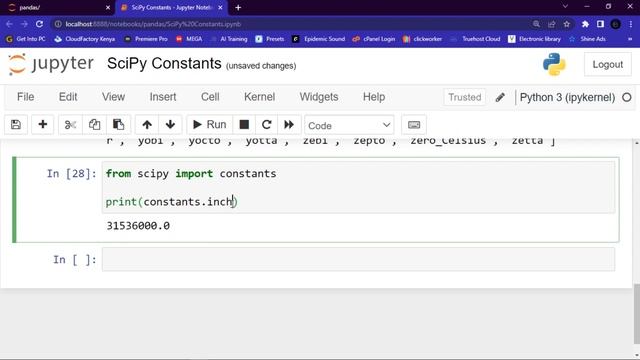Screen dimensions: 640x360
Task: Open the browser profile avatar
Action: point(616,24)
